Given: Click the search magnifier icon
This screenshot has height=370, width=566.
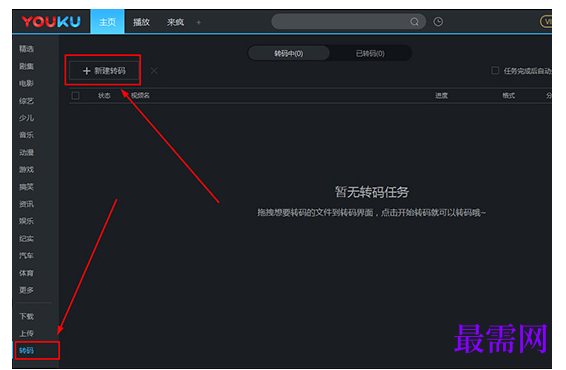Looking at the screenshot, I should tap(414, 22).
